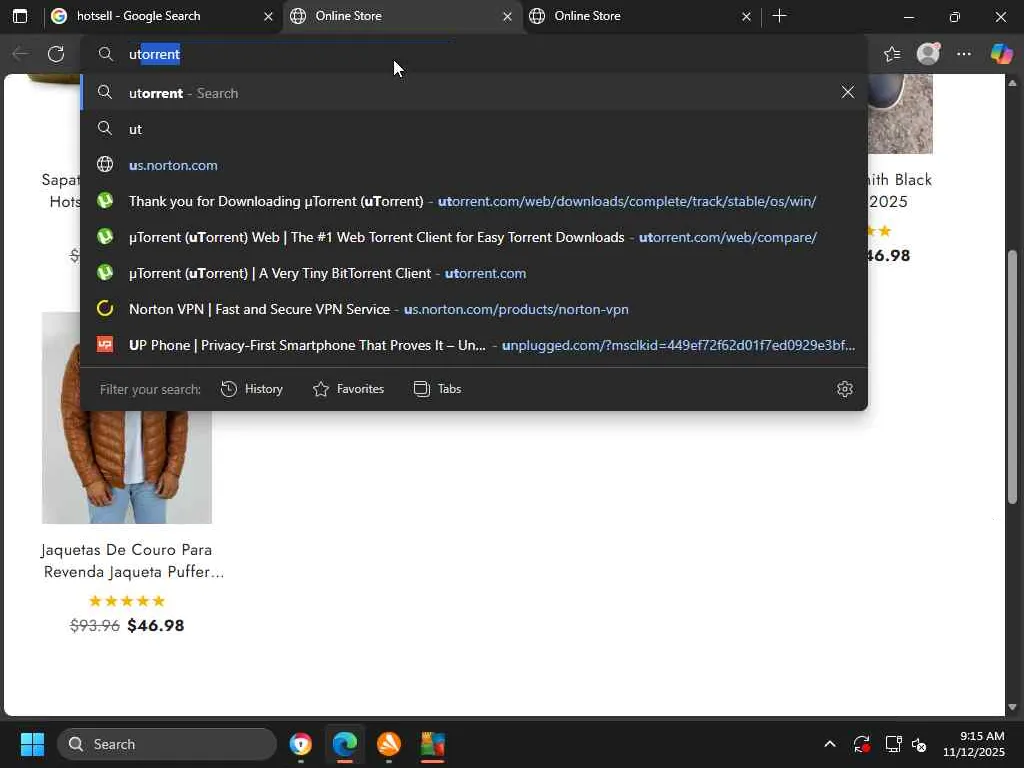Click the scrollbar up arrow
Viewport: 1024px width, 768px height.
tap(1012, 83)
